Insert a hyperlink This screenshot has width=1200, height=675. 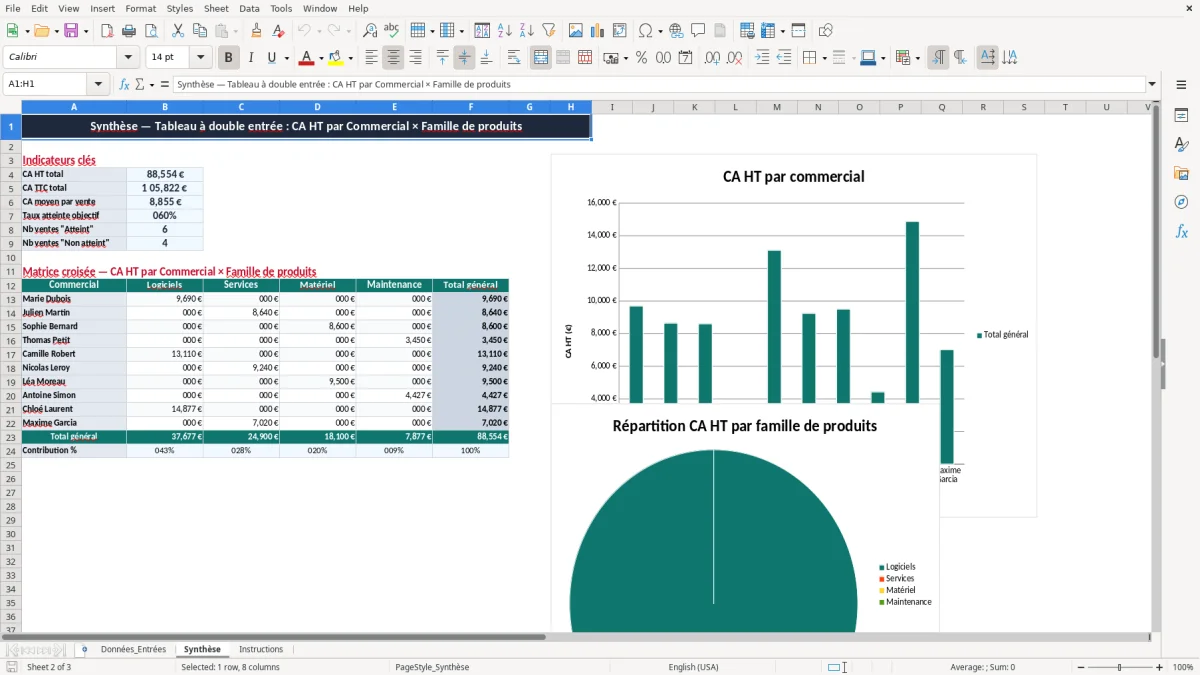tap(676, 31)
